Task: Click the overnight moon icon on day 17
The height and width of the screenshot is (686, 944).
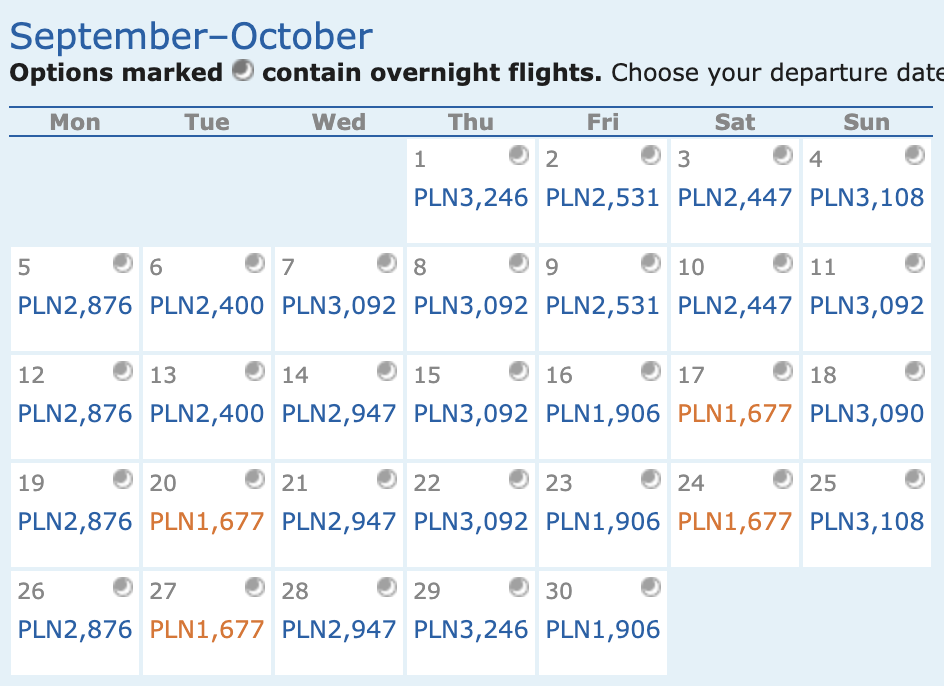Action: click(783, 371)
